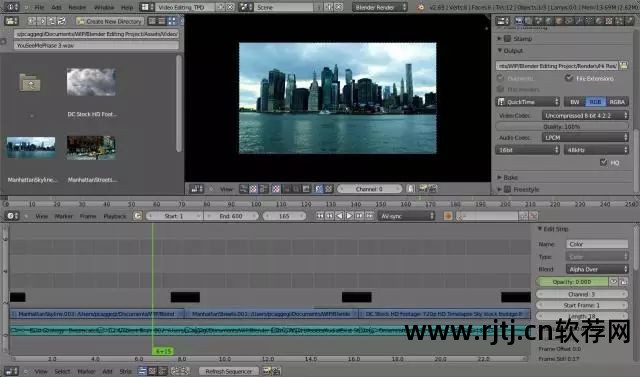Play the animation forward
This screenshot has width=640, height=377.
click(349, 216)
